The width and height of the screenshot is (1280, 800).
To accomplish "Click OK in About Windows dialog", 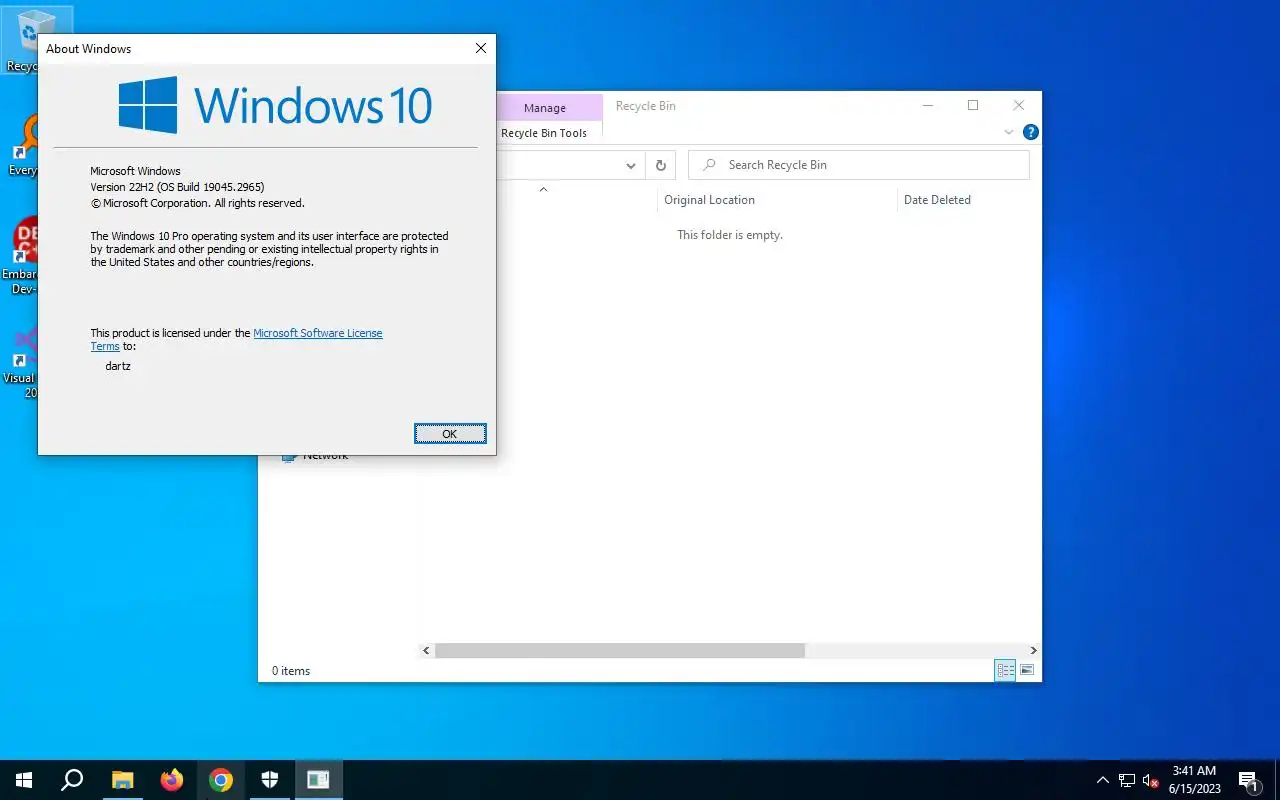I will tap(450, 433).
